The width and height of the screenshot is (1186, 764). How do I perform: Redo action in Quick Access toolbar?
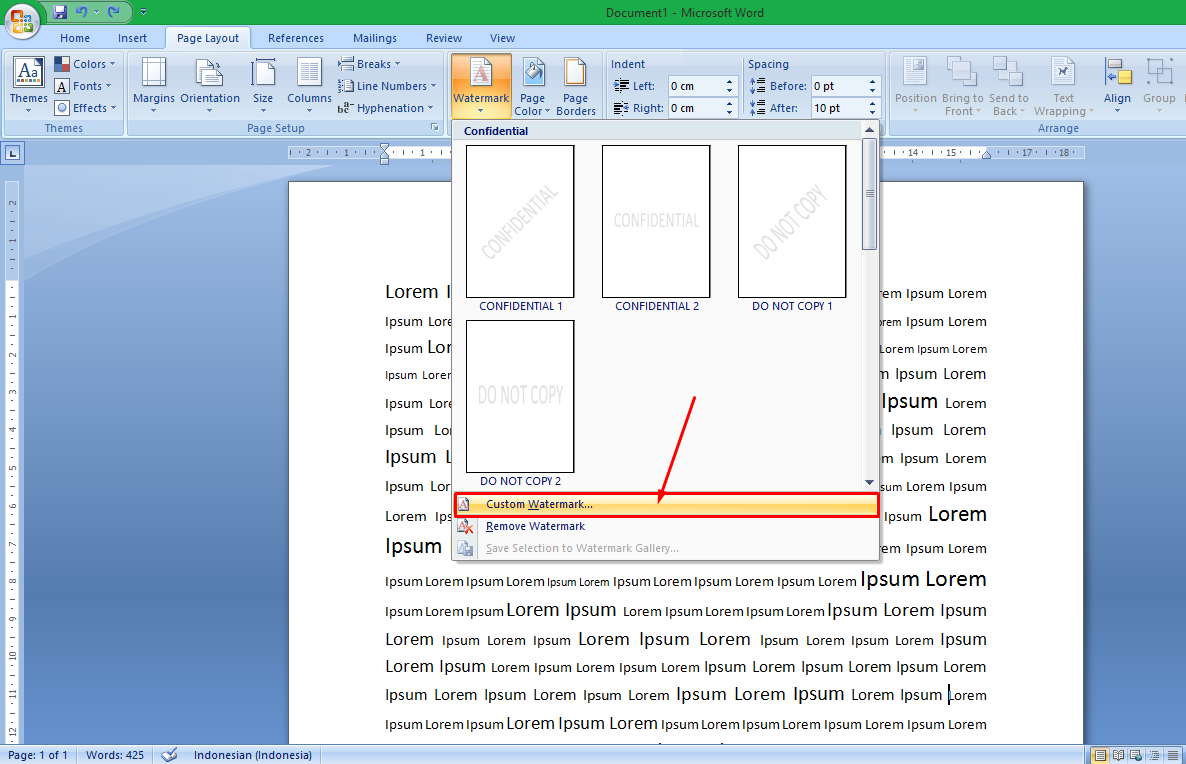pyautogui.click(x=114, y=12)
